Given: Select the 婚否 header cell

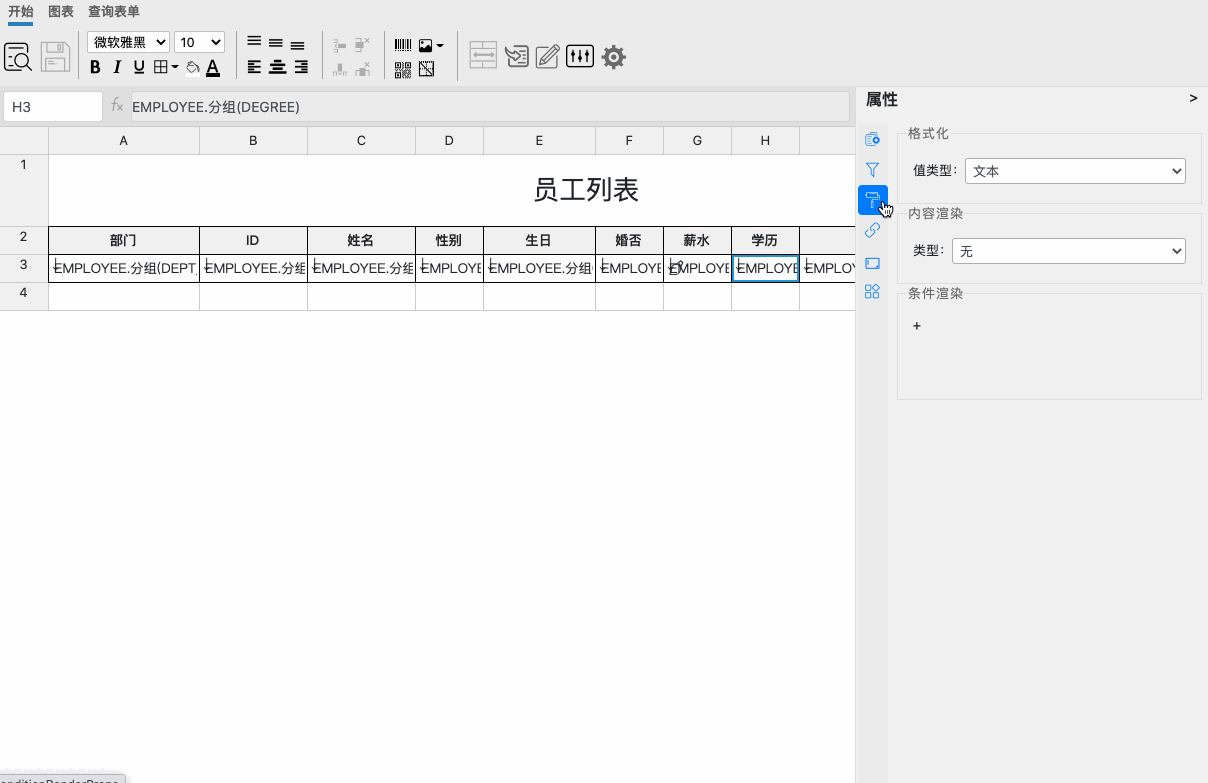Looking at the screenshot, I should 629,241.
